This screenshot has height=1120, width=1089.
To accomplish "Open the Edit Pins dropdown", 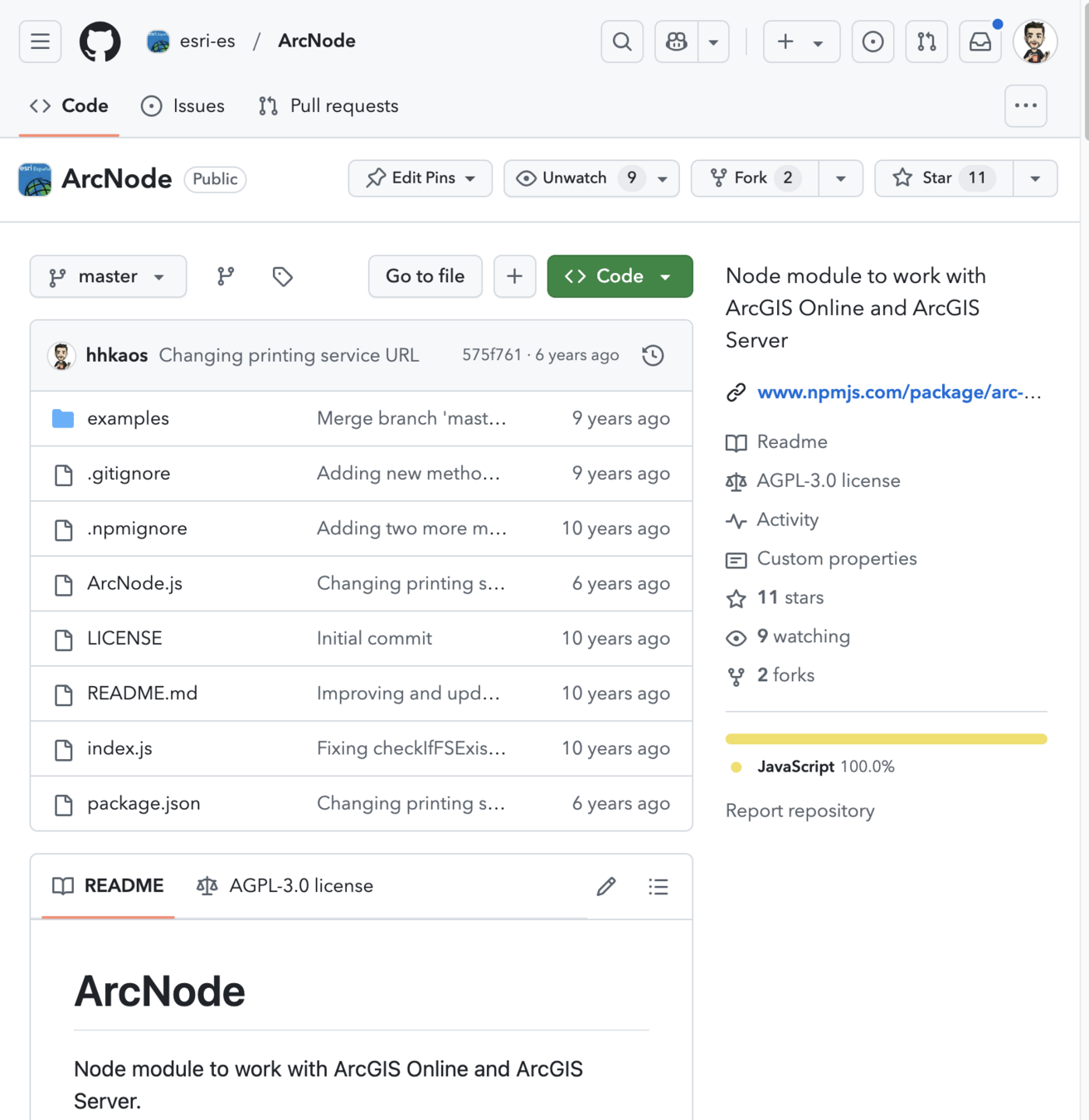I will [x=421, y=178].
